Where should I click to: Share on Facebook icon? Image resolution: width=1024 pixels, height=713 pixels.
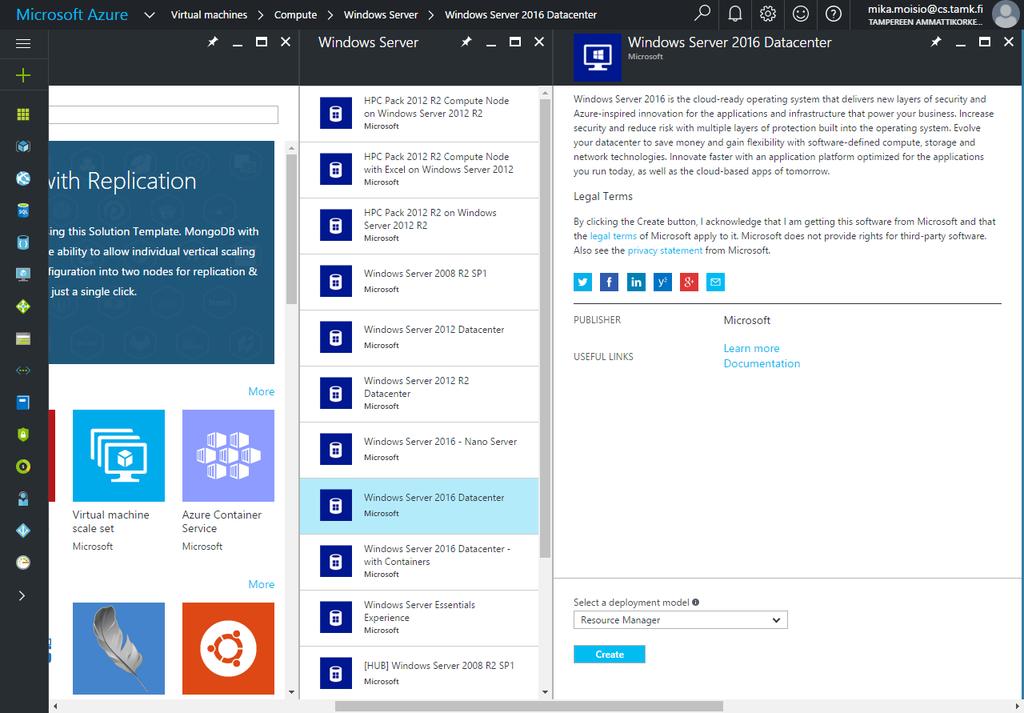609,282
